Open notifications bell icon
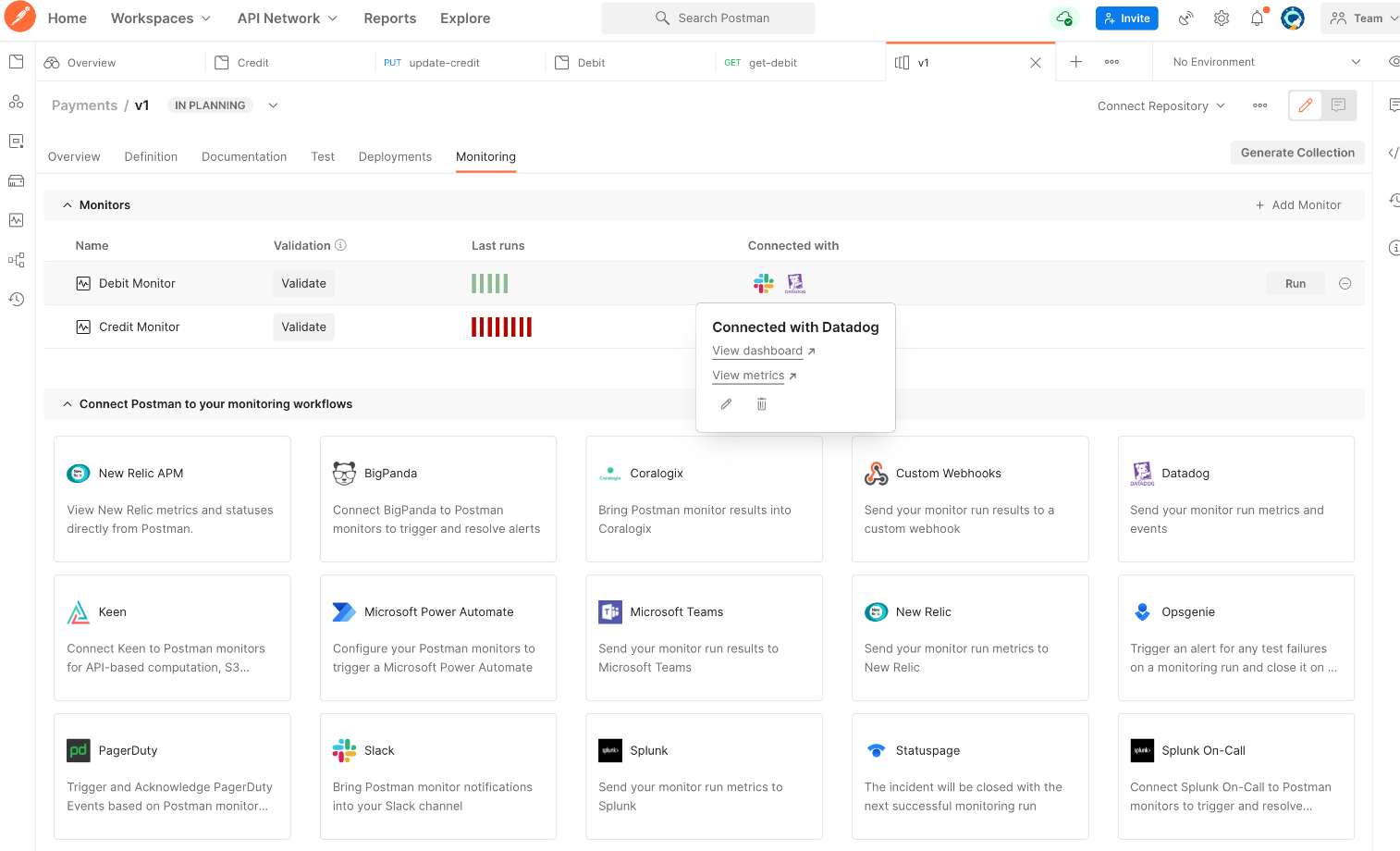The width and height of the screenshot is (1400, 851). point(1258,18)
